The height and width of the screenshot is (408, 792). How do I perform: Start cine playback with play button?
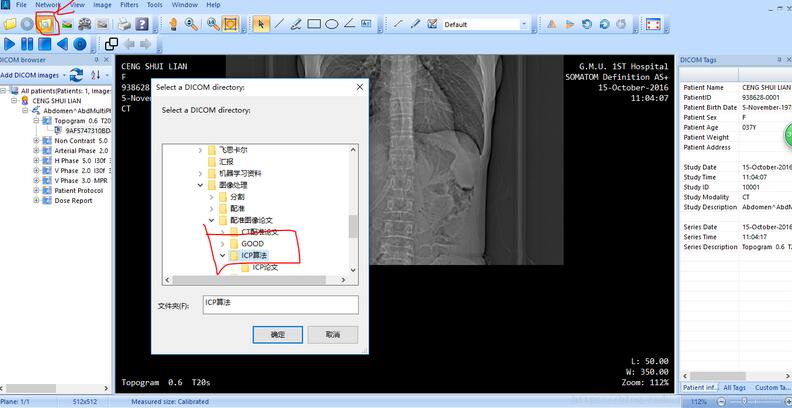click(10, 44)
